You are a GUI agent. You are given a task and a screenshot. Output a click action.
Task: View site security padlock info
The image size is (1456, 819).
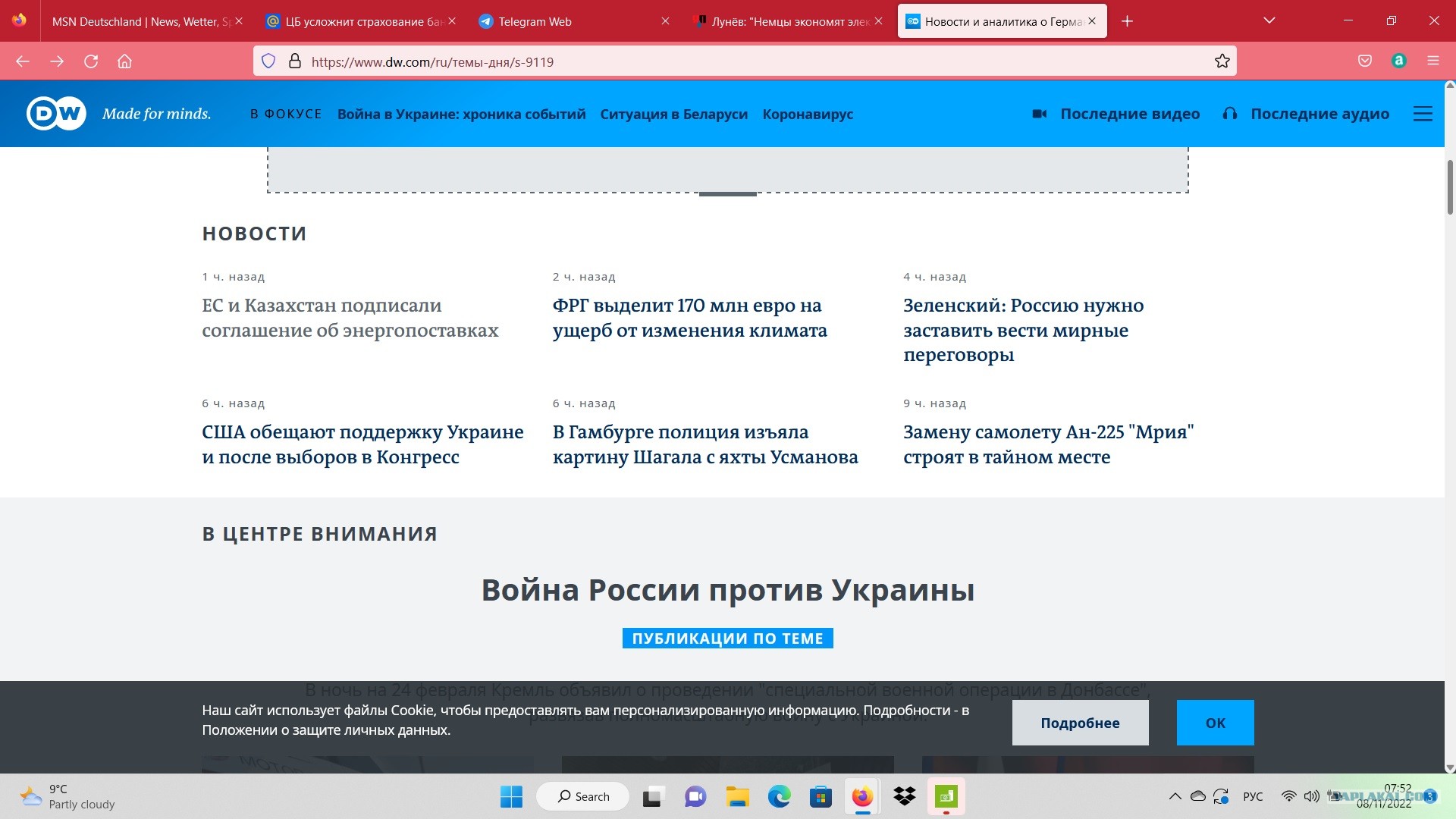(x=295, y=61)
